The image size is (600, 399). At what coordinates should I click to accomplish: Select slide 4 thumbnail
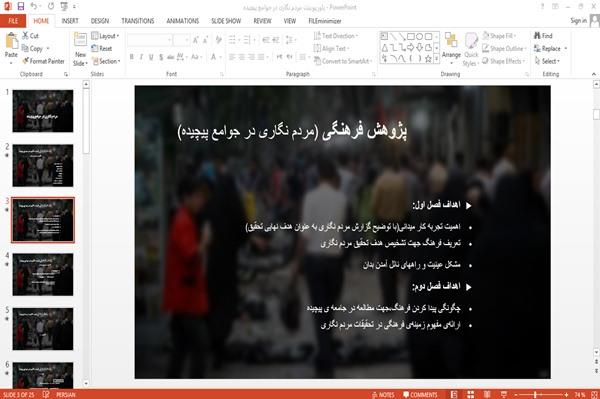[x=43, y=274]
